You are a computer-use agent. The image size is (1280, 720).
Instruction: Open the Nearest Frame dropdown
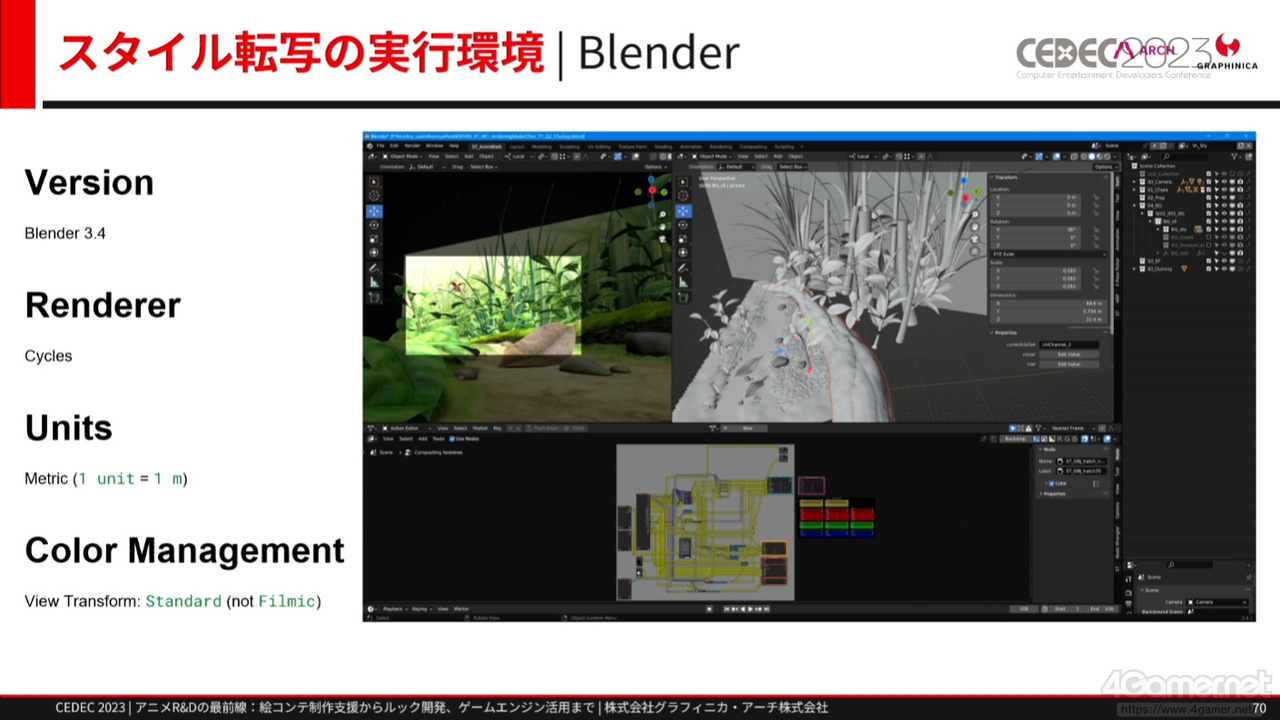click(x=1073, y=428)
